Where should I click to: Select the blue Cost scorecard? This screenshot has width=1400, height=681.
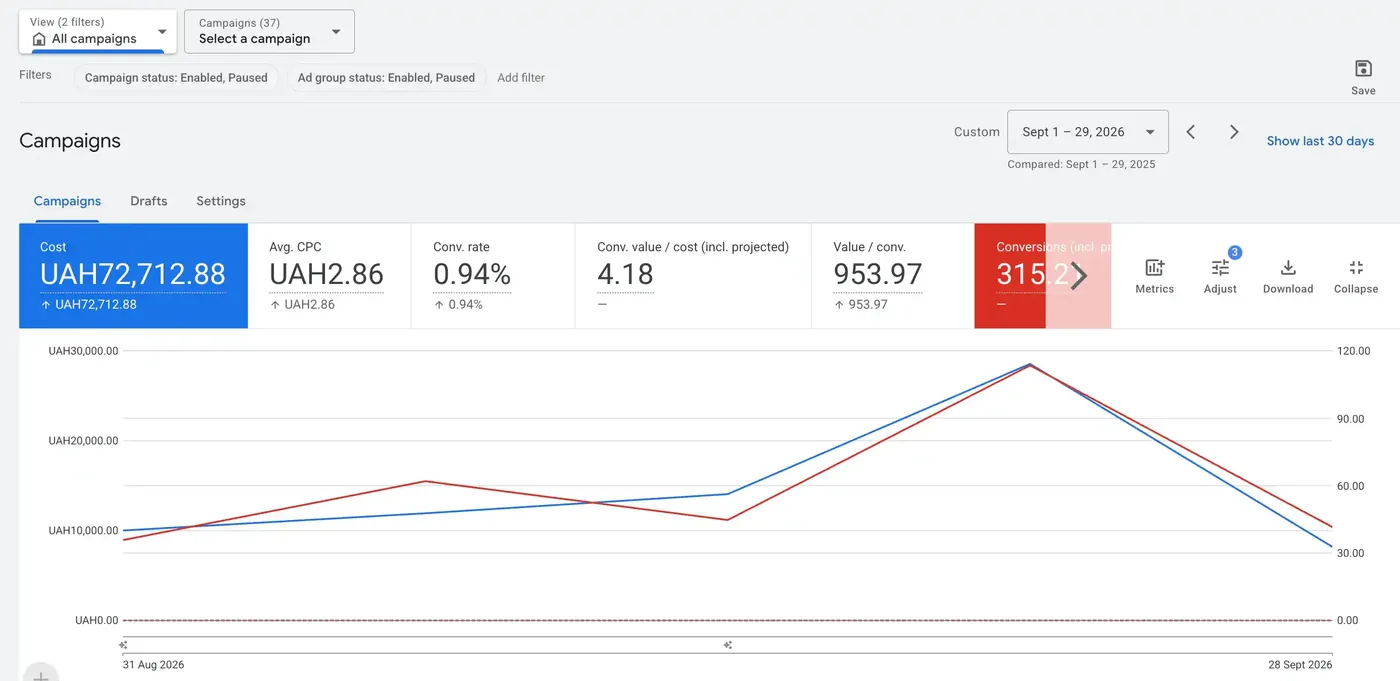point(133,276)
